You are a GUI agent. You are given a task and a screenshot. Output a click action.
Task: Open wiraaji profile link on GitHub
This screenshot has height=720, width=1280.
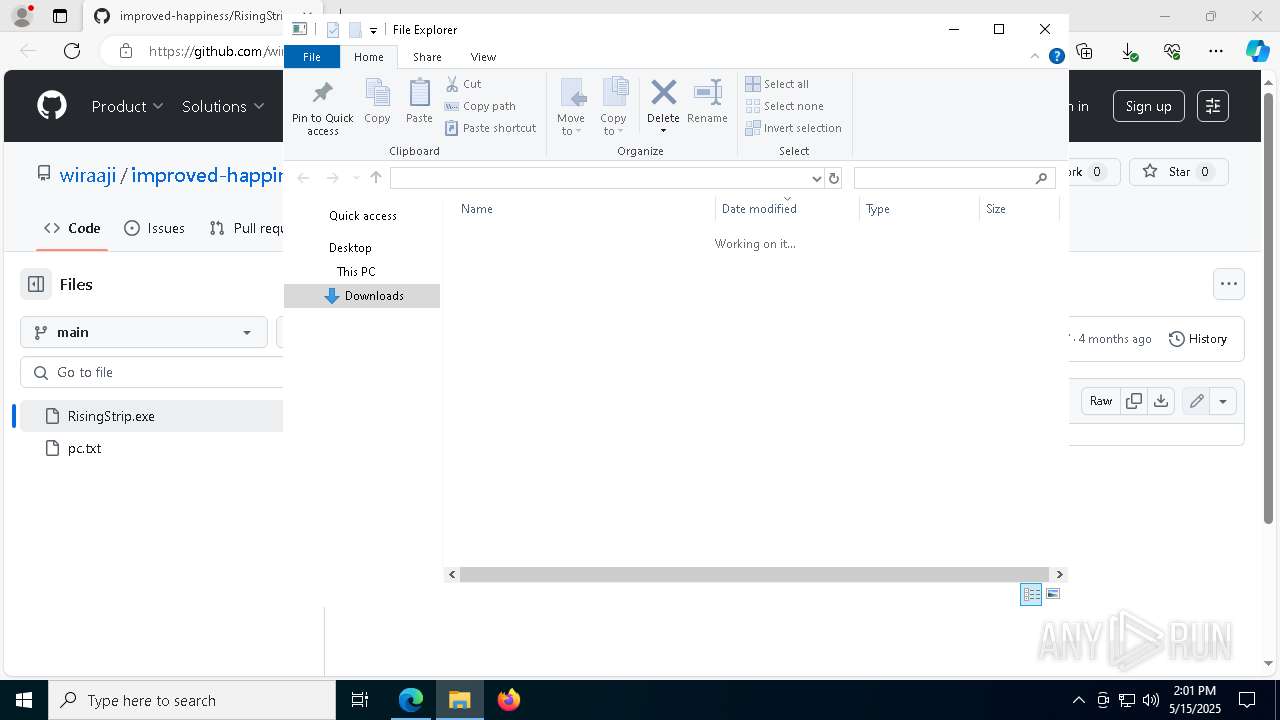[x=88, y=175]
